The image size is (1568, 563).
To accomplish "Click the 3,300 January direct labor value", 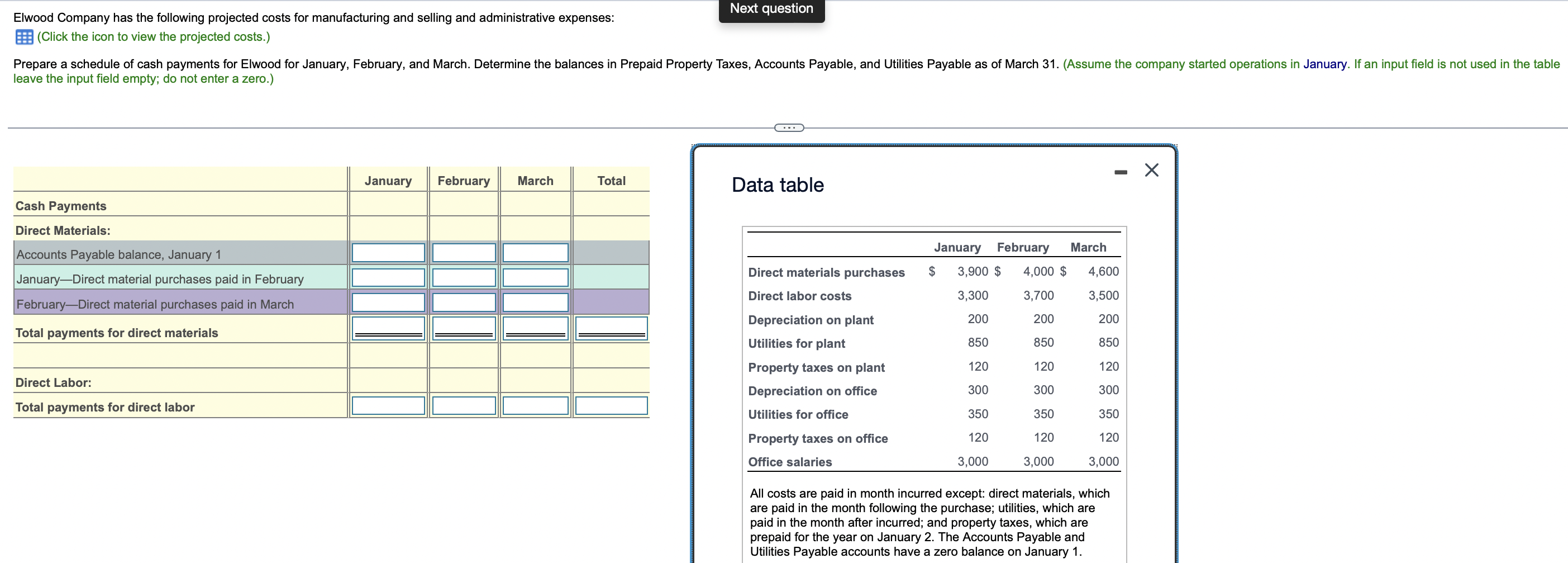I will (973, 296).
